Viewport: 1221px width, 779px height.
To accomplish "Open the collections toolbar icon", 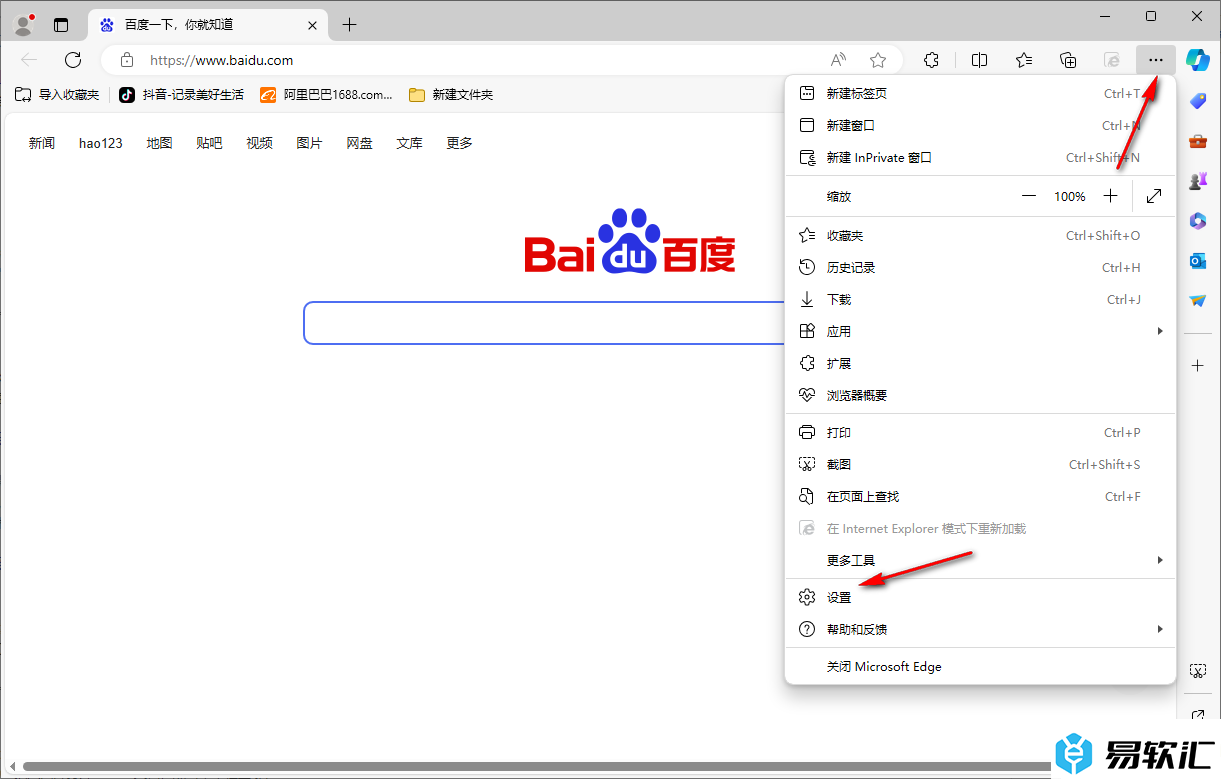I will pos(1068,60).
